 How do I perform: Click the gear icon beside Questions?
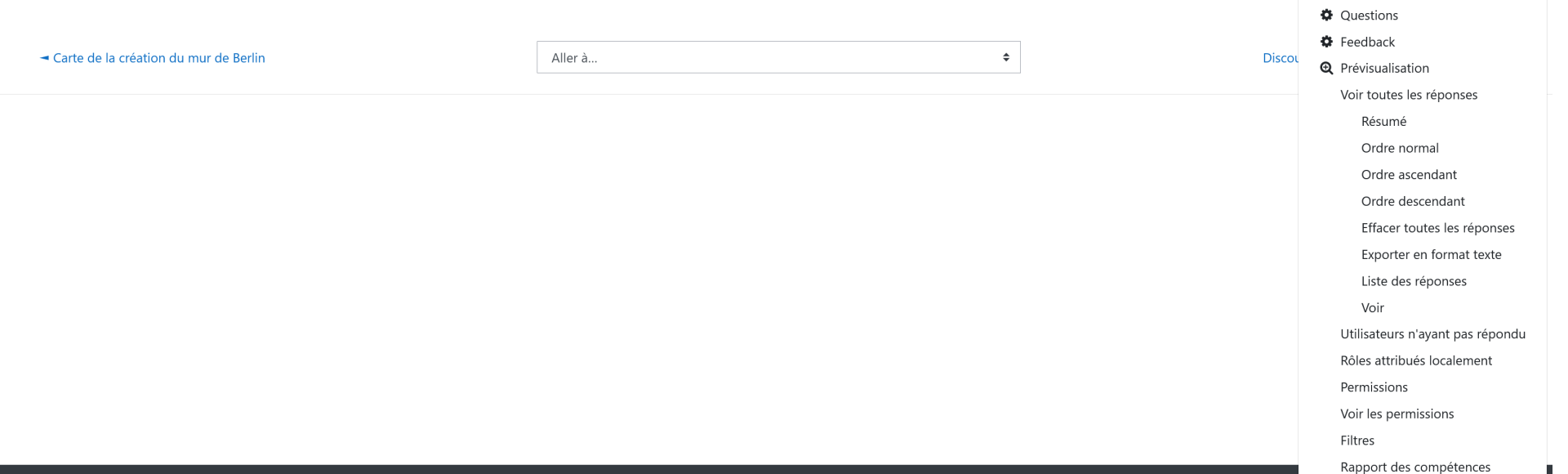tap(1326, 15)
